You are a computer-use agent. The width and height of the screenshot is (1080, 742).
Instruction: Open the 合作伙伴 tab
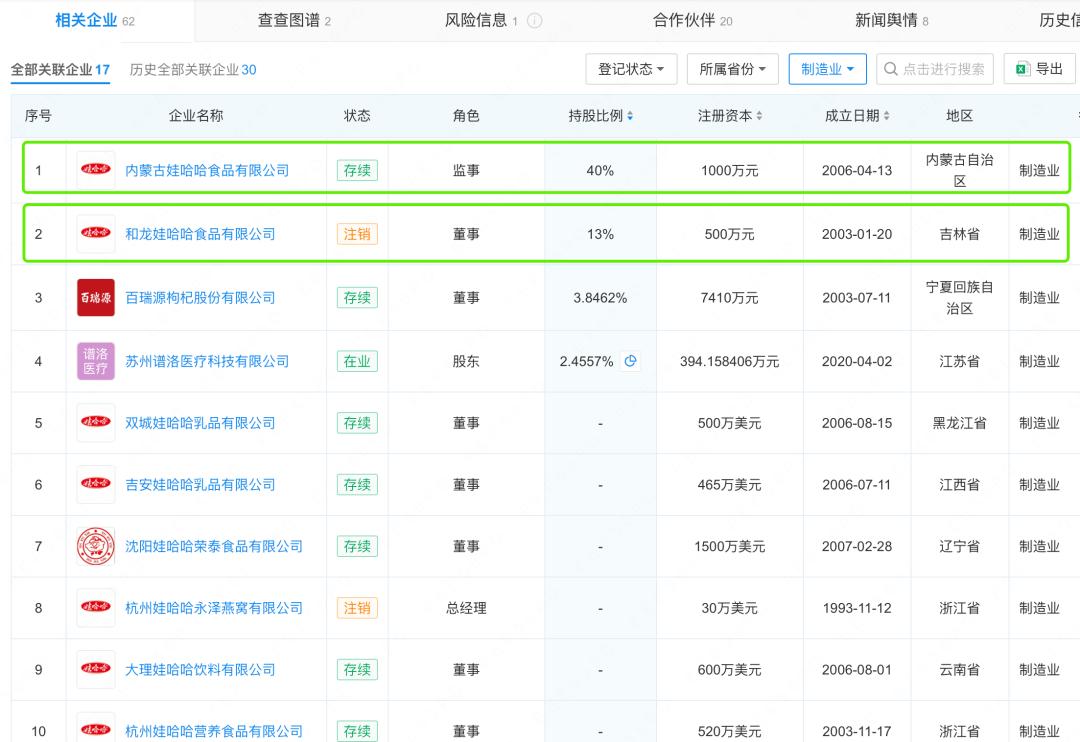pos(692,20)
